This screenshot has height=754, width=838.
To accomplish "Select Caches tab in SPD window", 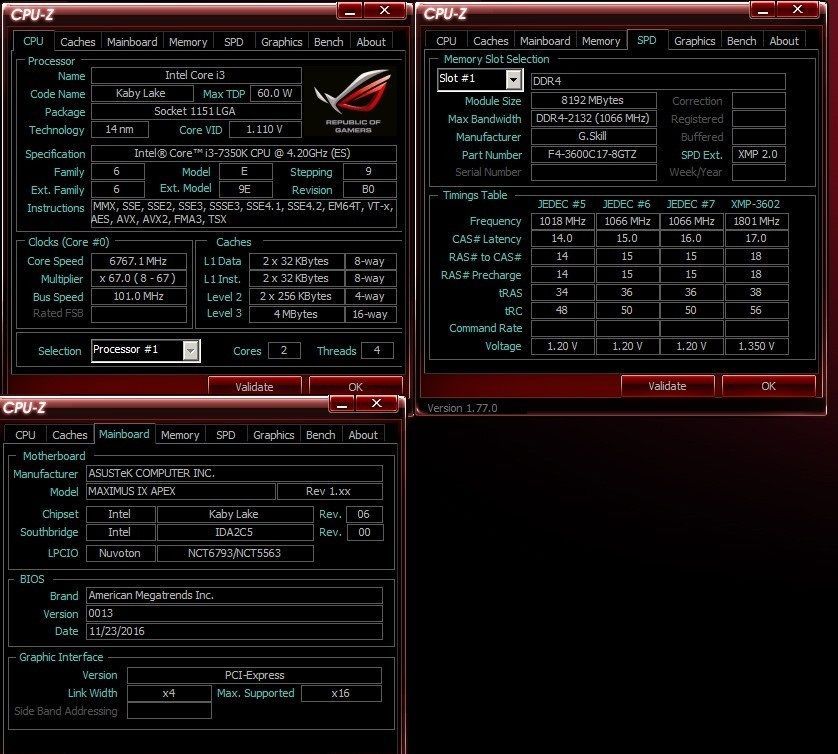I will (x=491, y=41).
